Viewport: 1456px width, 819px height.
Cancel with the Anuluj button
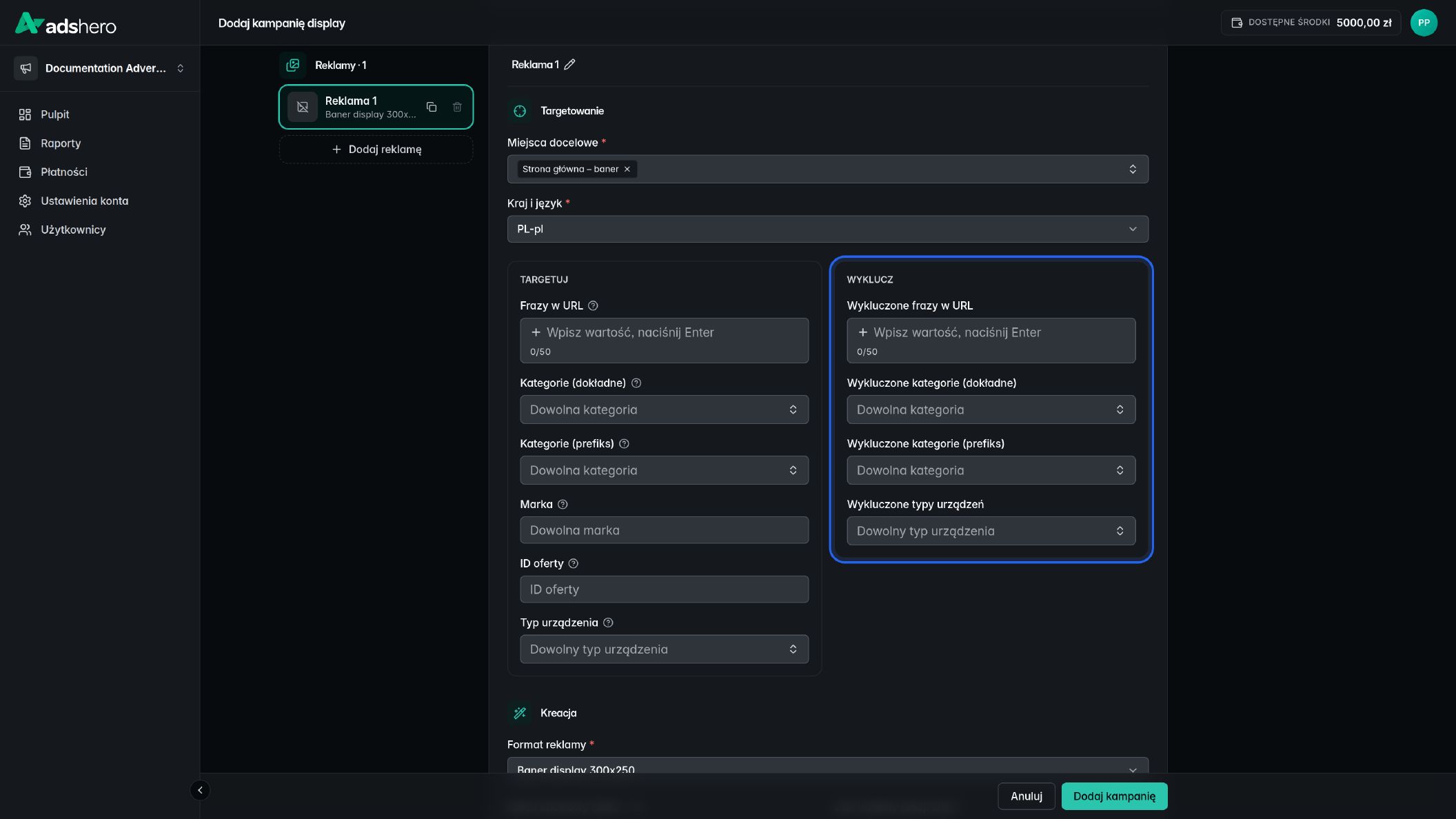pos(1026,796)
